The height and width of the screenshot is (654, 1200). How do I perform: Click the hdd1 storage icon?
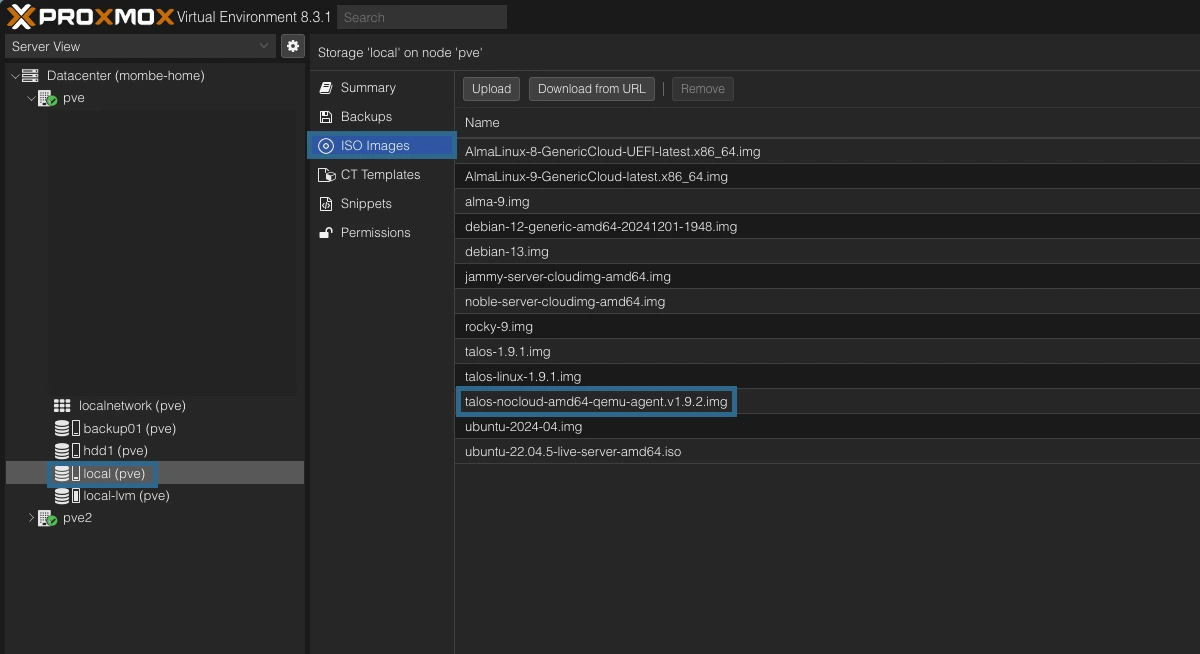(x=67, y=451)
